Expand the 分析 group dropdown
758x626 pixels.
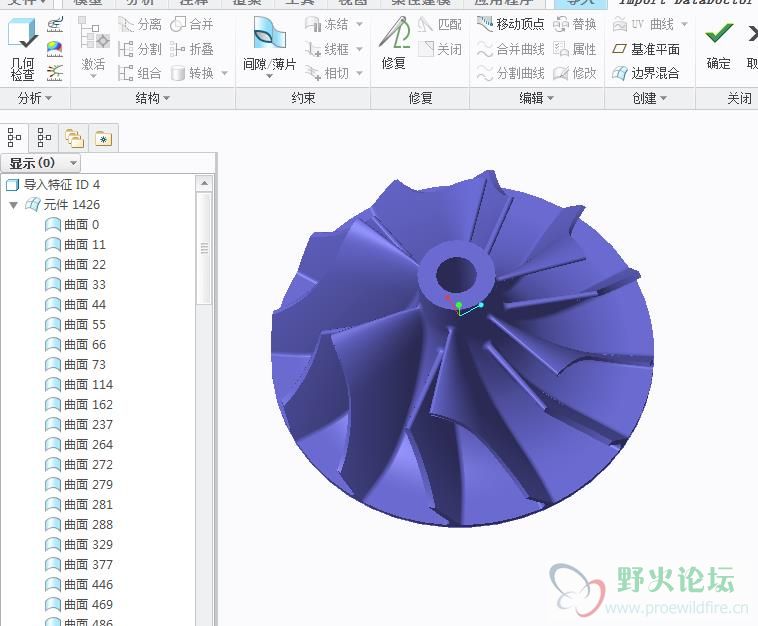coord(35,99)
